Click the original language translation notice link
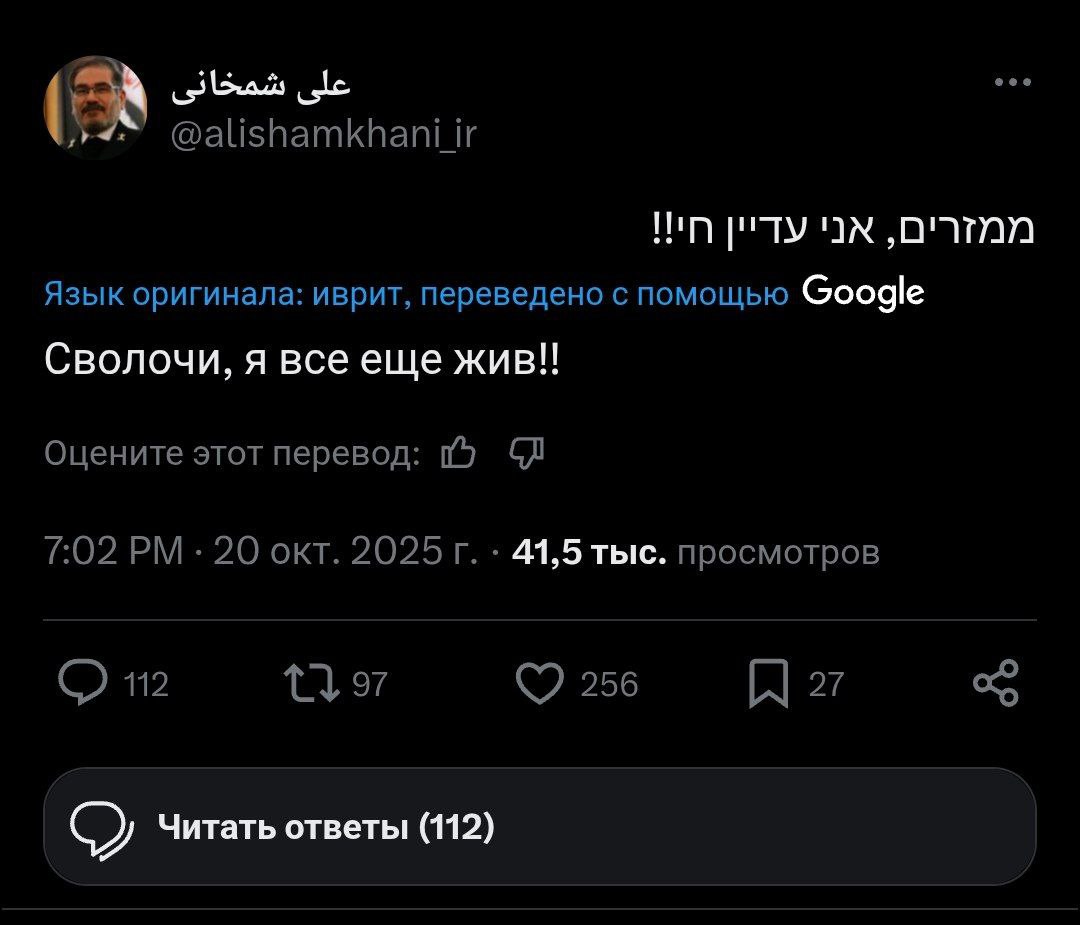The width and height of the screenshot is (1080, 925). tap(415, 294)
